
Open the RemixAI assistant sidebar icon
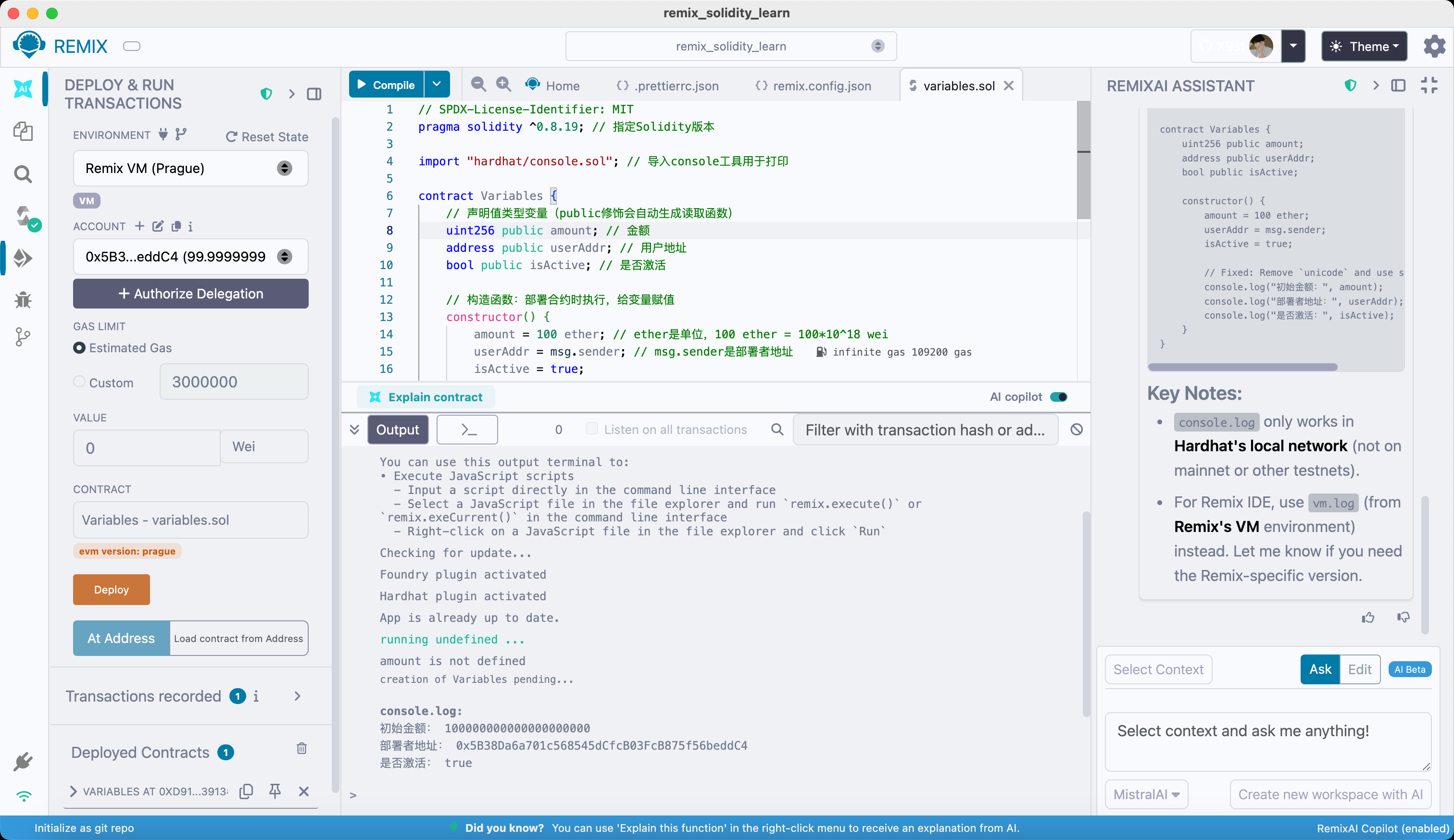pos(23,89)
